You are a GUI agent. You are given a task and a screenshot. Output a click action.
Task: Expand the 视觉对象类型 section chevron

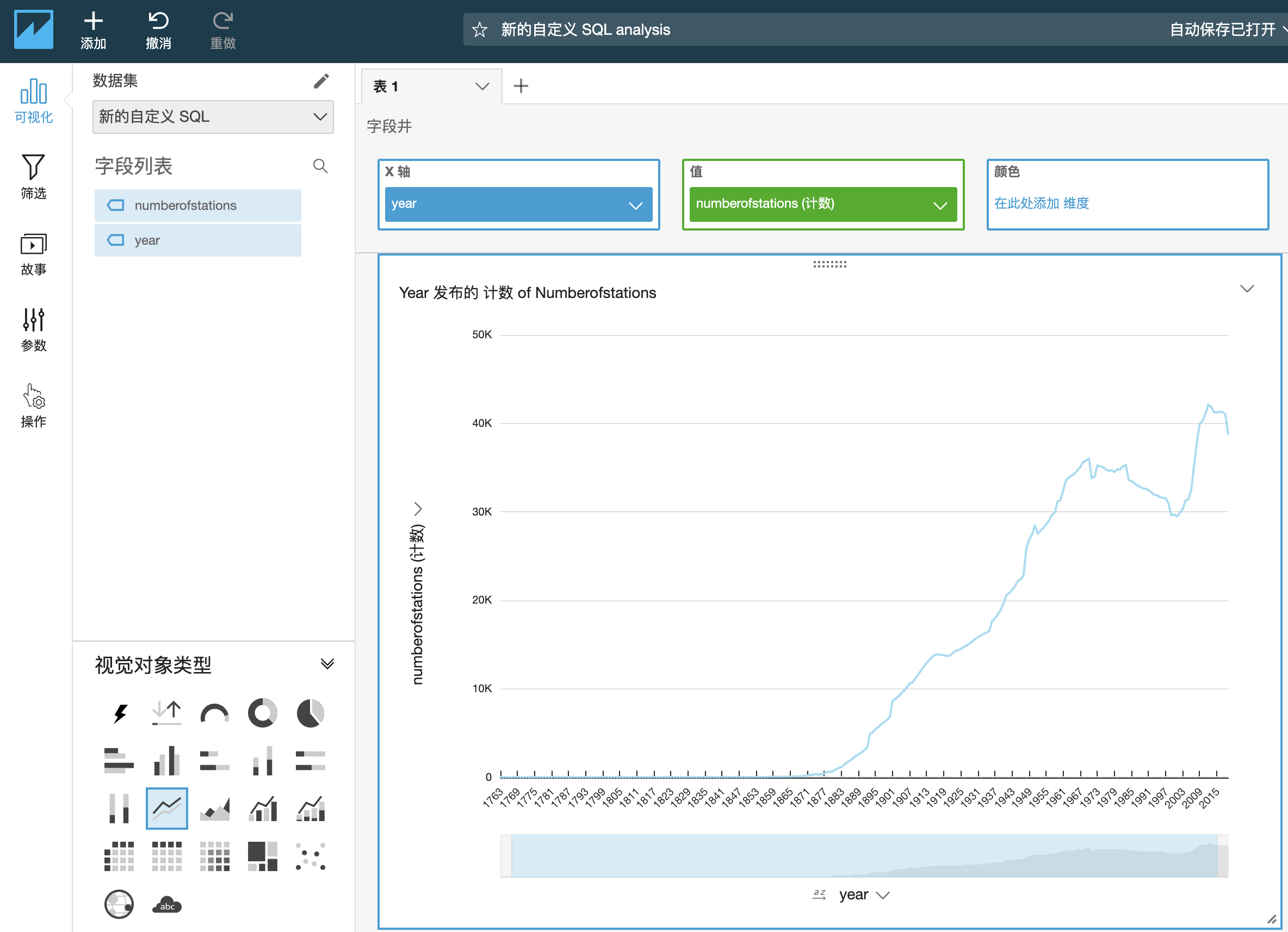326,663
